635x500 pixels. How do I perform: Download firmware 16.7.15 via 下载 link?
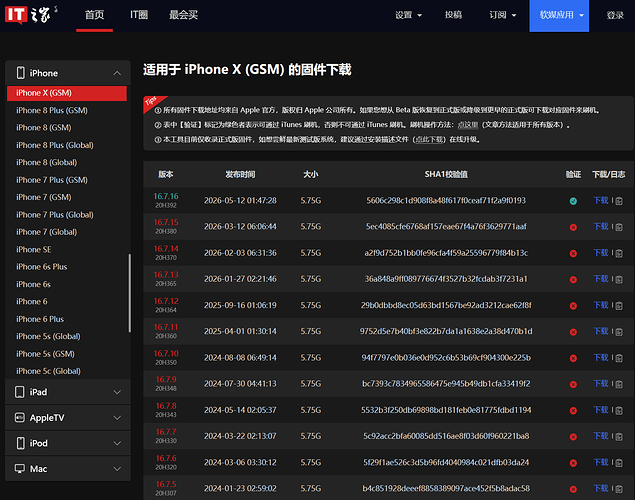(x=601, y=226)
